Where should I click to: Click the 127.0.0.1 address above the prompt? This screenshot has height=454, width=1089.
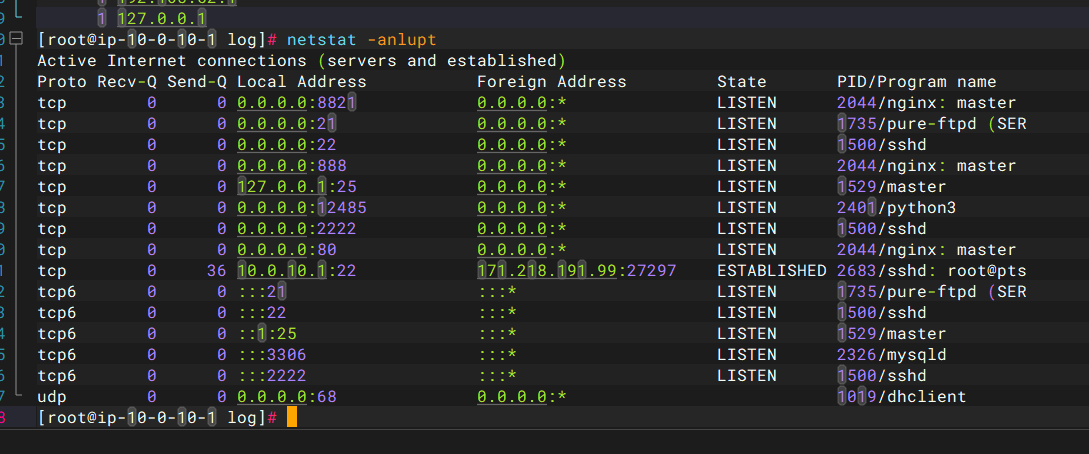tap(162, 18)
